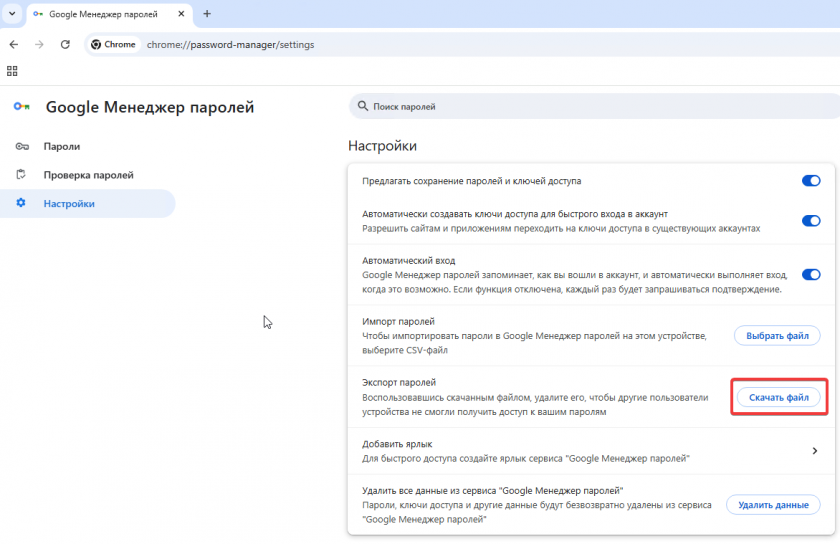Open the tab search dropdown arrow
The width and height of the screenshot is (840, 544).
(x=11, y=14)
